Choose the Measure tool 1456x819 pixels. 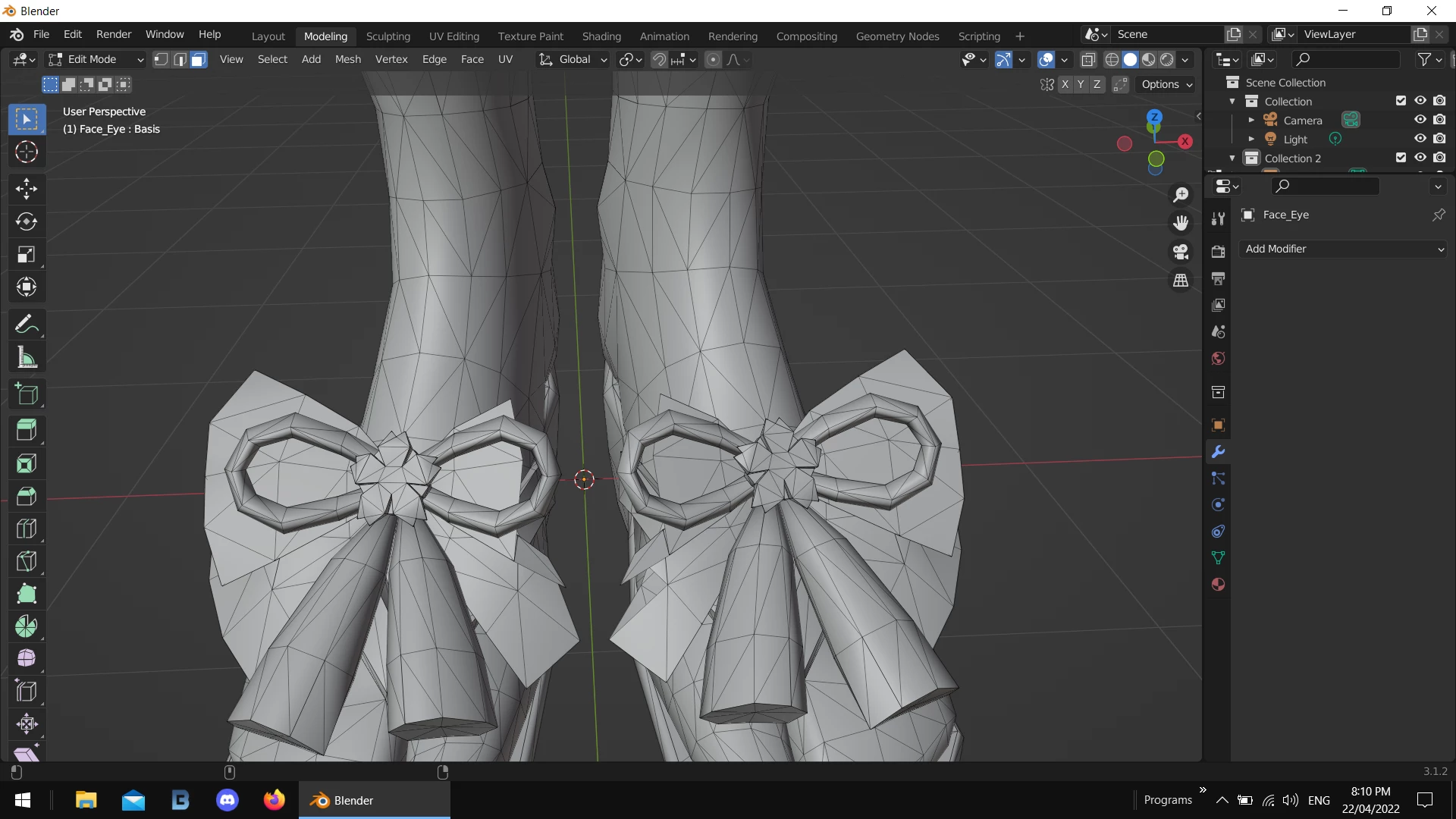pyautogui.click(x=27, y=357)
